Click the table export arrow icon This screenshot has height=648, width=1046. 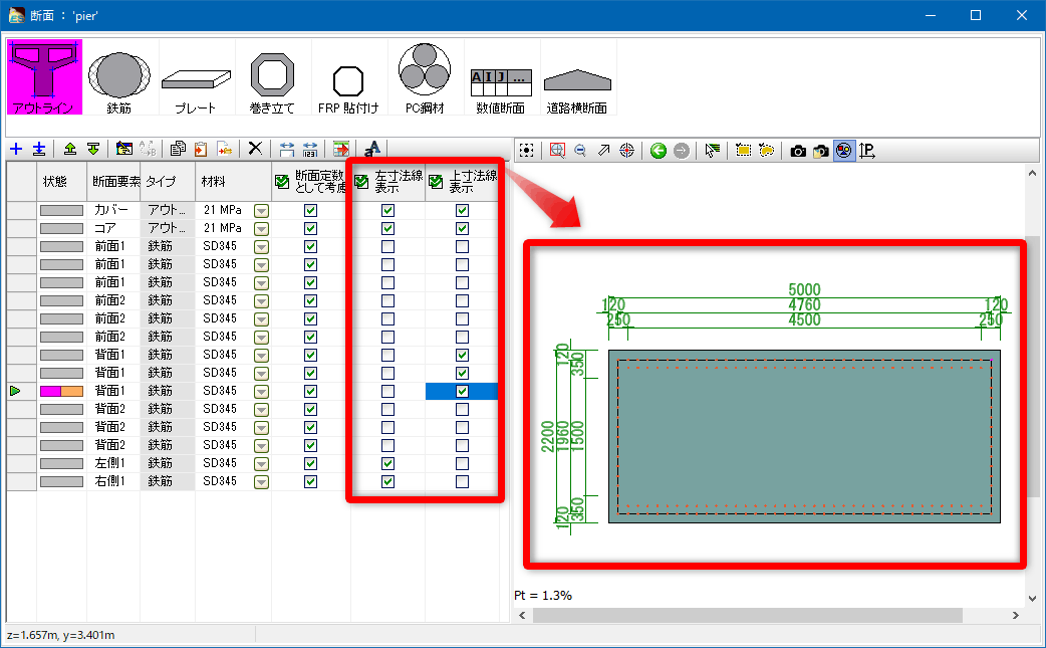pos(341,149)
